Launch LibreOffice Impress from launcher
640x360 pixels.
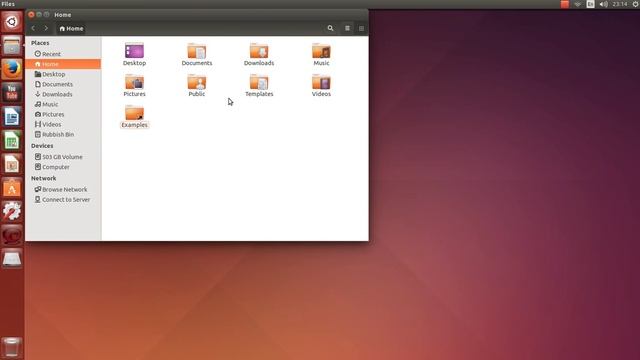tap(12, 164)
